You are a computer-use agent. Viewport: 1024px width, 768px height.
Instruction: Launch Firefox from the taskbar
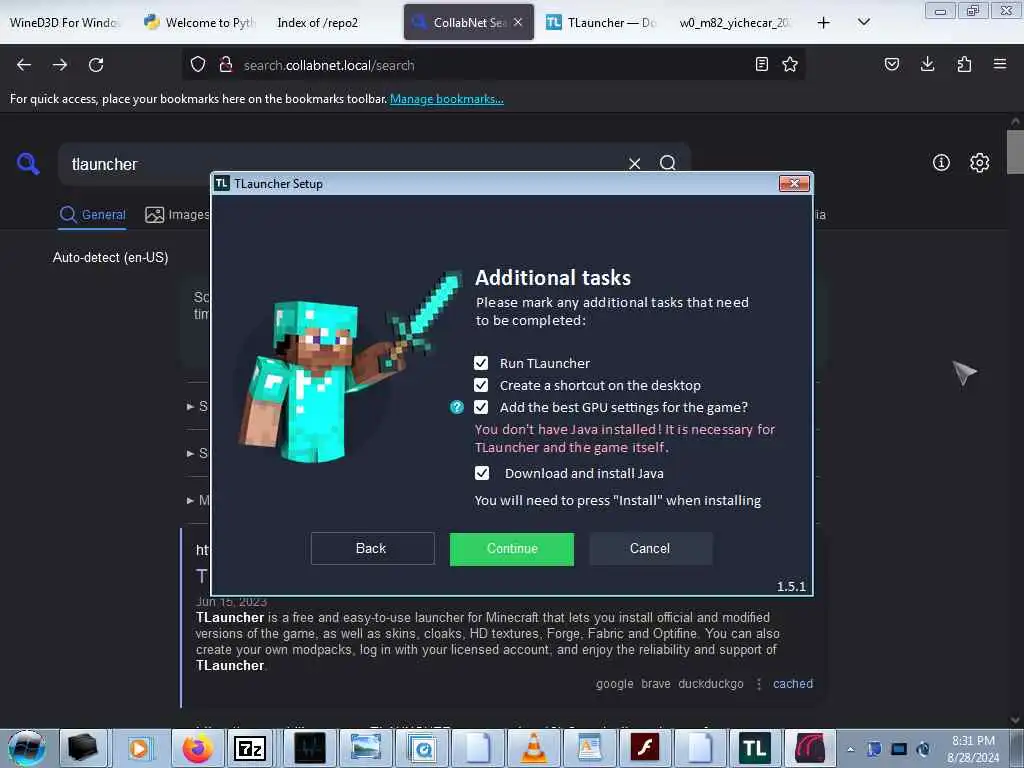pos(197,748)
